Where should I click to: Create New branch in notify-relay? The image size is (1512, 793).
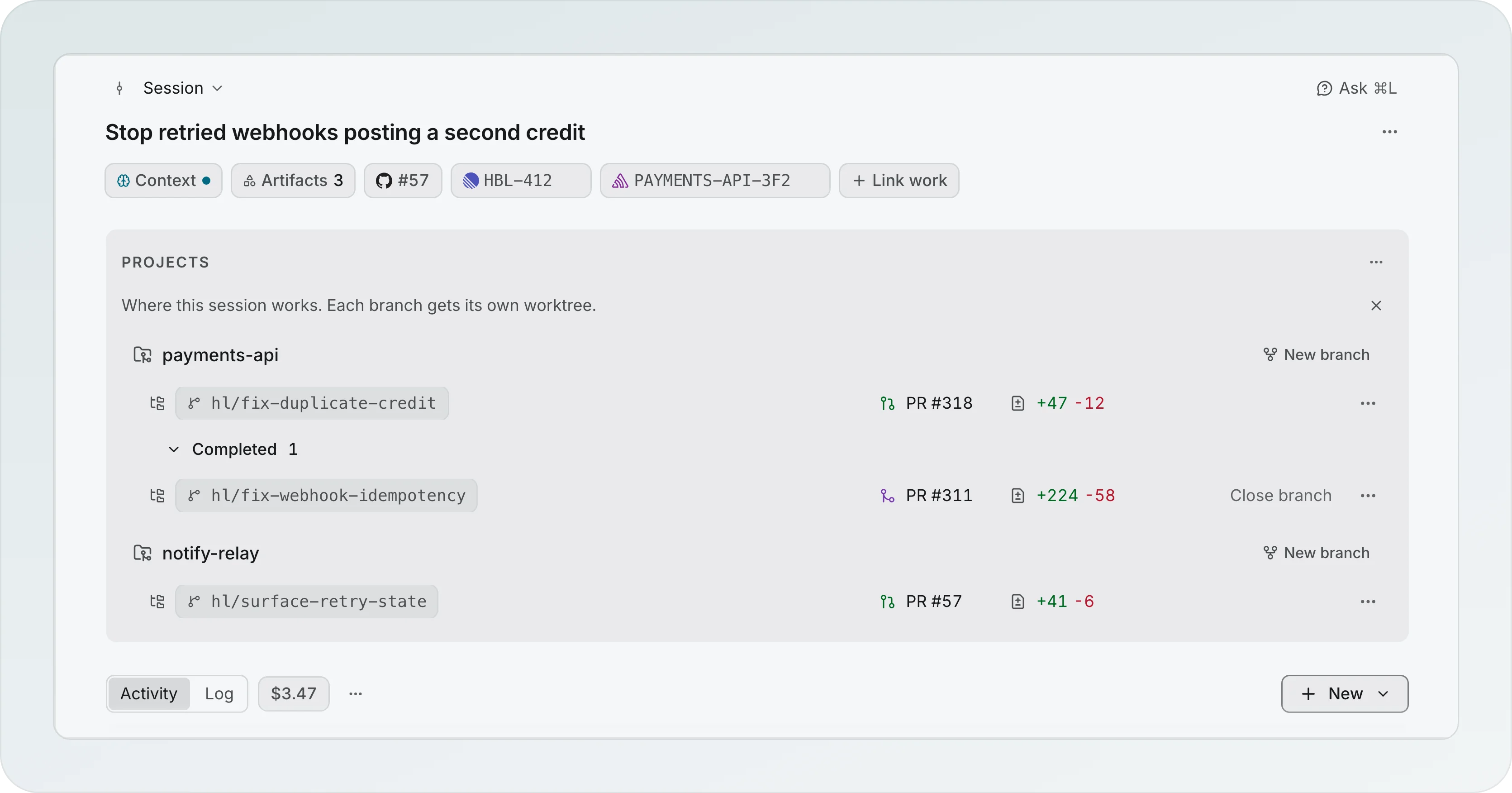1317,553
